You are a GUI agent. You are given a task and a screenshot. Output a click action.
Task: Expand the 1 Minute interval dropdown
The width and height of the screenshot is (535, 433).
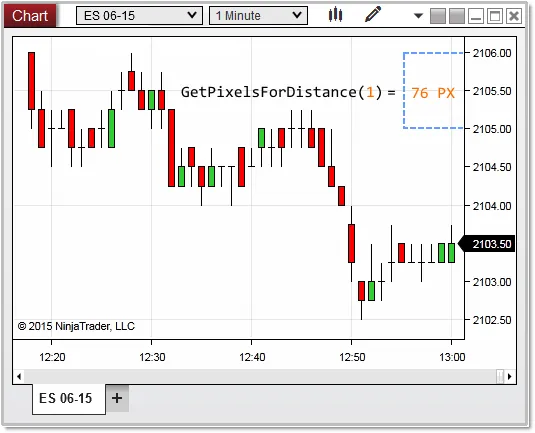258,16
